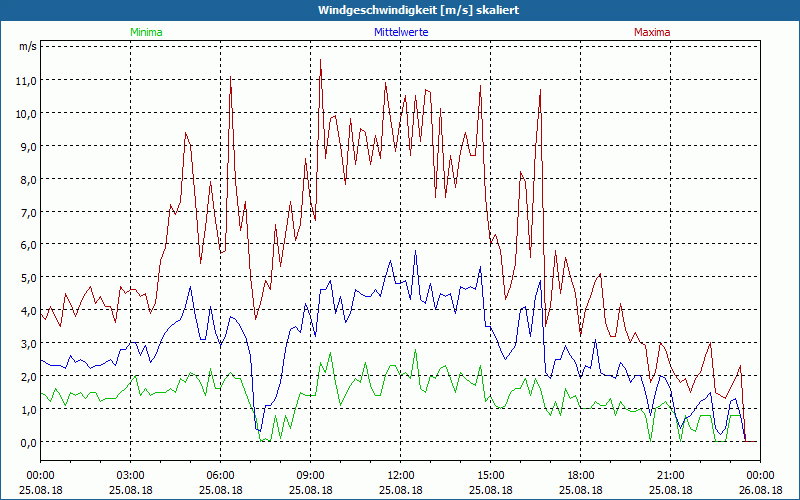The height and width of the screenshot is (500, 800).
Task: Click the red Maxima peak near 09:20
Action: click(320, 60)
